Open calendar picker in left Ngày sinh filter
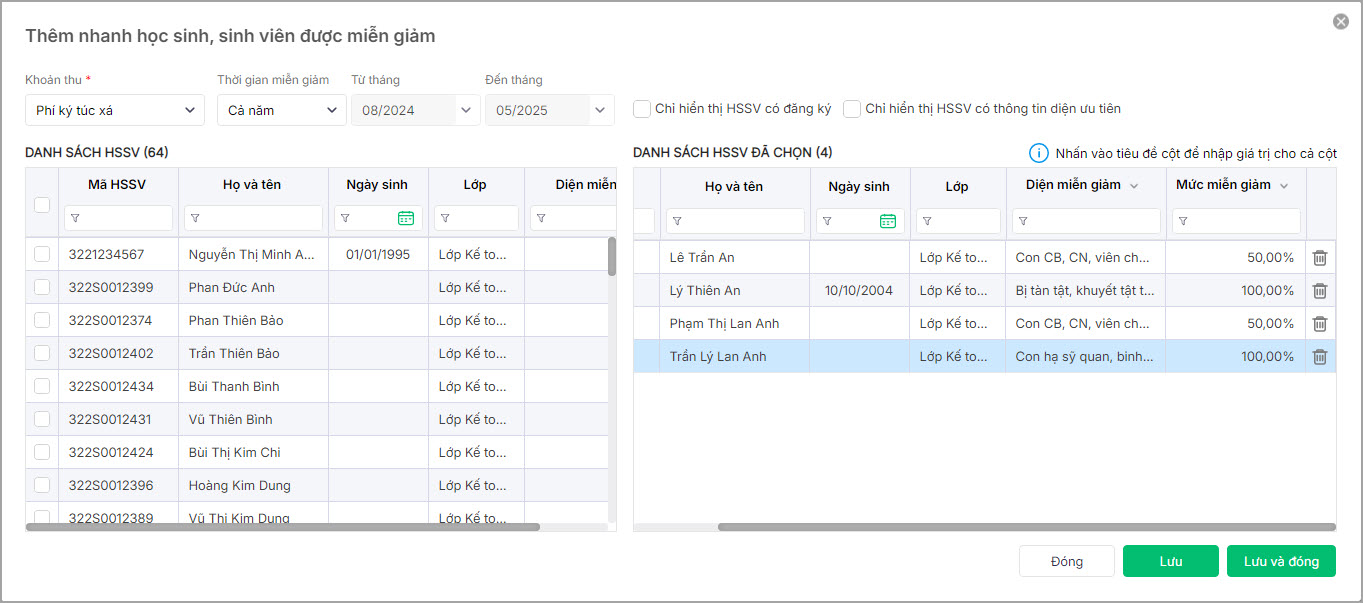This screenshot has height=603, width=1363. coord(405,218)
